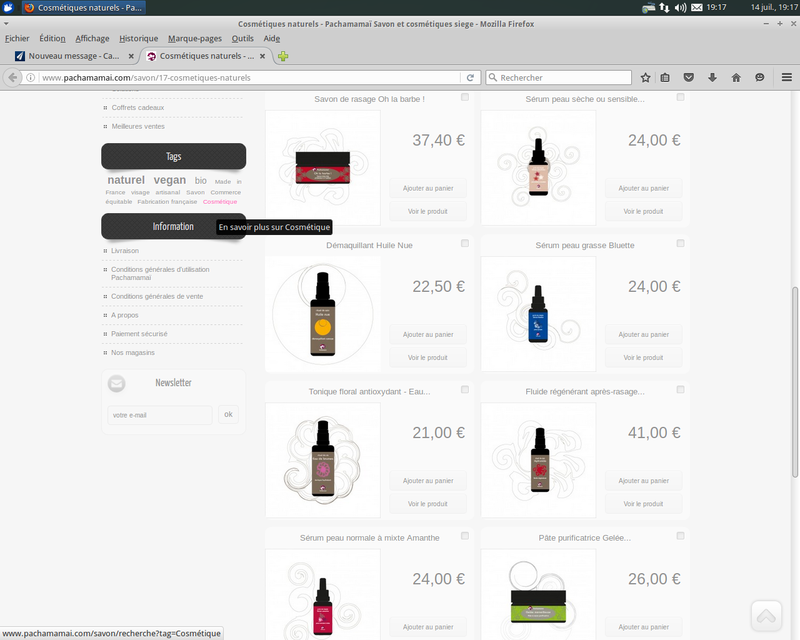Close the Nouveau message tab
Image resolution: width=800 pixels, height=640 pixels.
point(131,56)
